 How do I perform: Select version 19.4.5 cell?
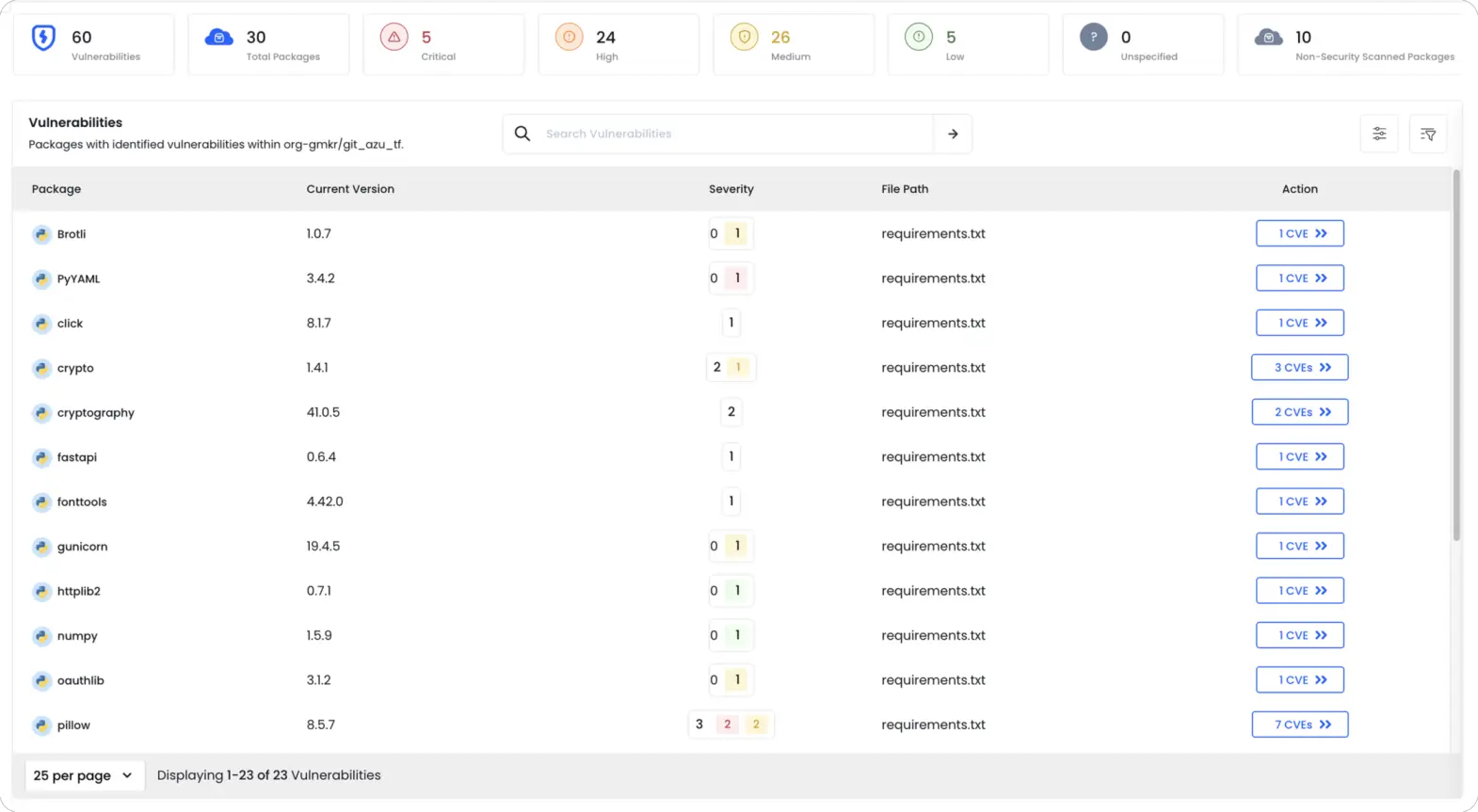pyautogui.click(x=323, y=546)
